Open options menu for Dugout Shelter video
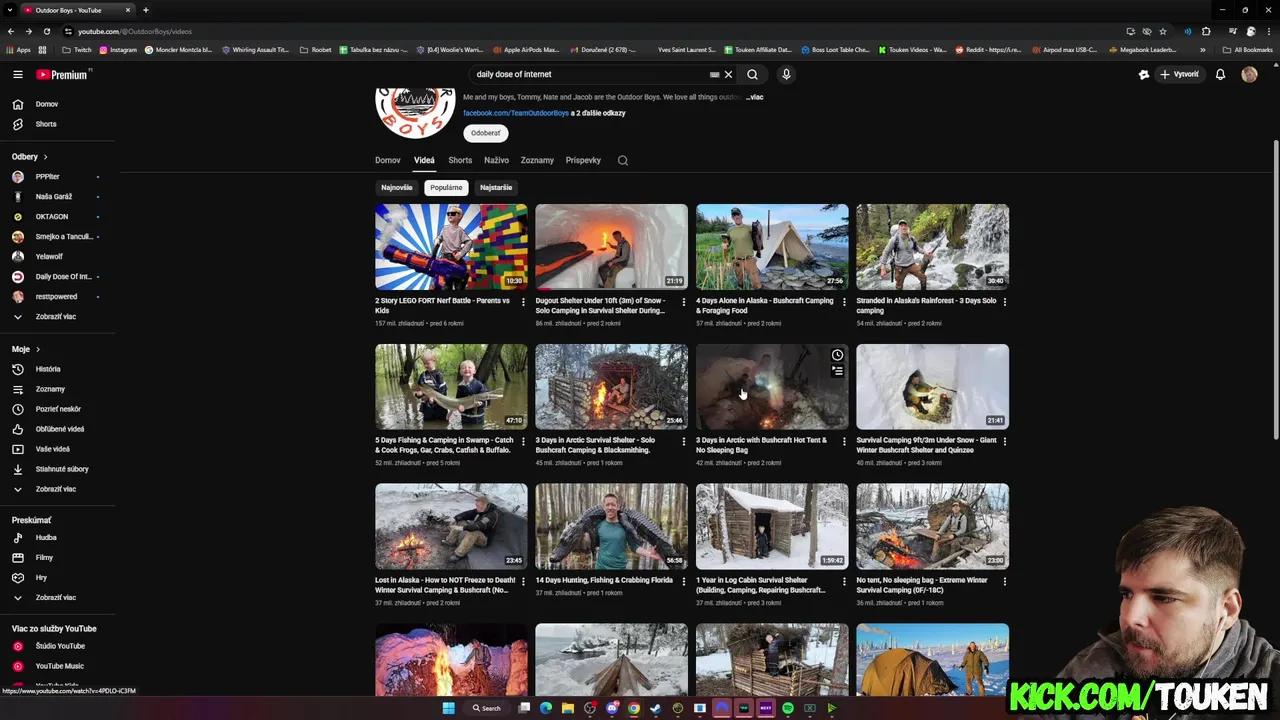This screenshot has height=720, width=1280. [684, 301]
